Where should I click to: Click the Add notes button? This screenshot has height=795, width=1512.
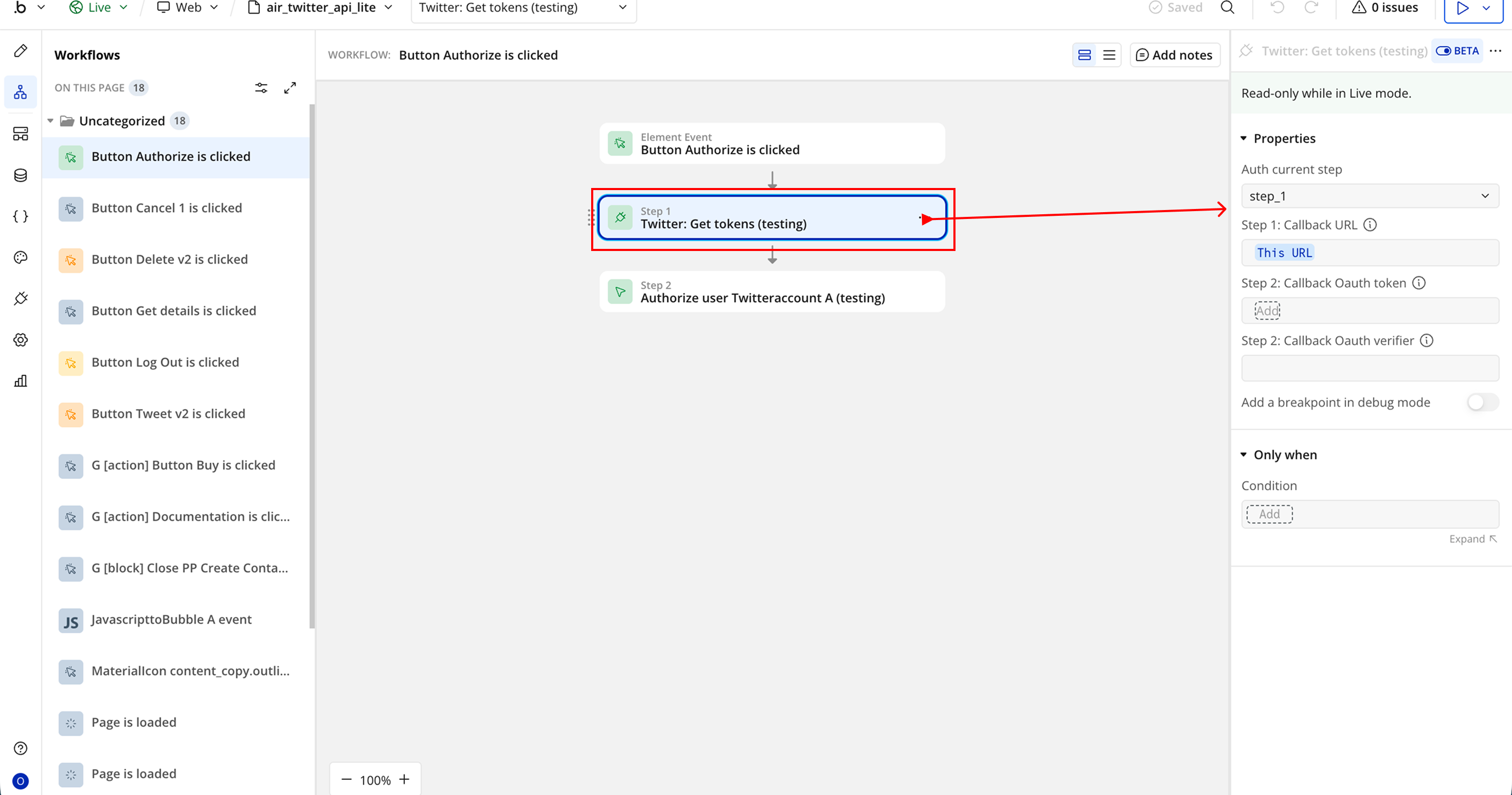[1174, 55]
